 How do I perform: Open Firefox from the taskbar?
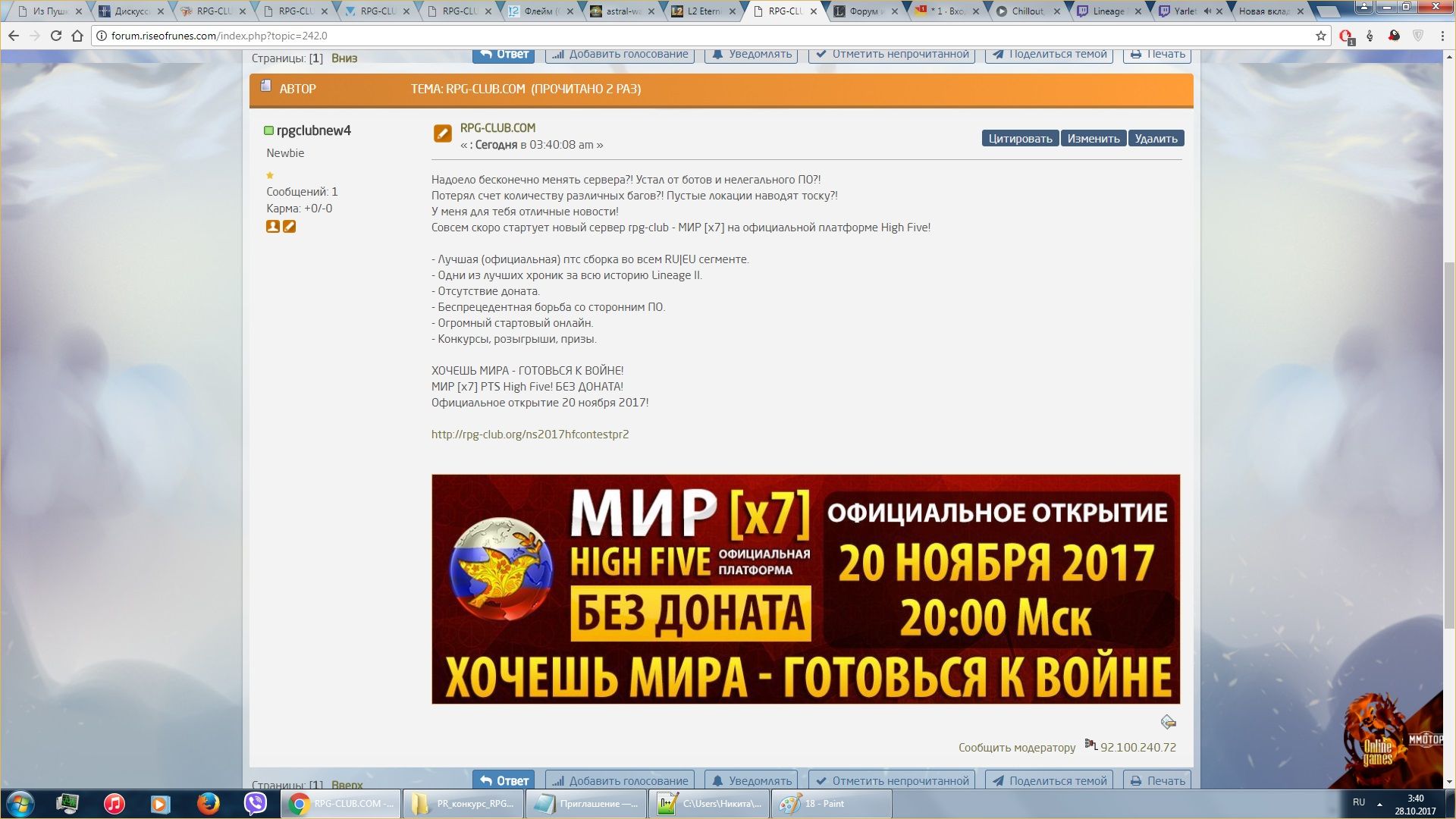[x=208, y=803]
